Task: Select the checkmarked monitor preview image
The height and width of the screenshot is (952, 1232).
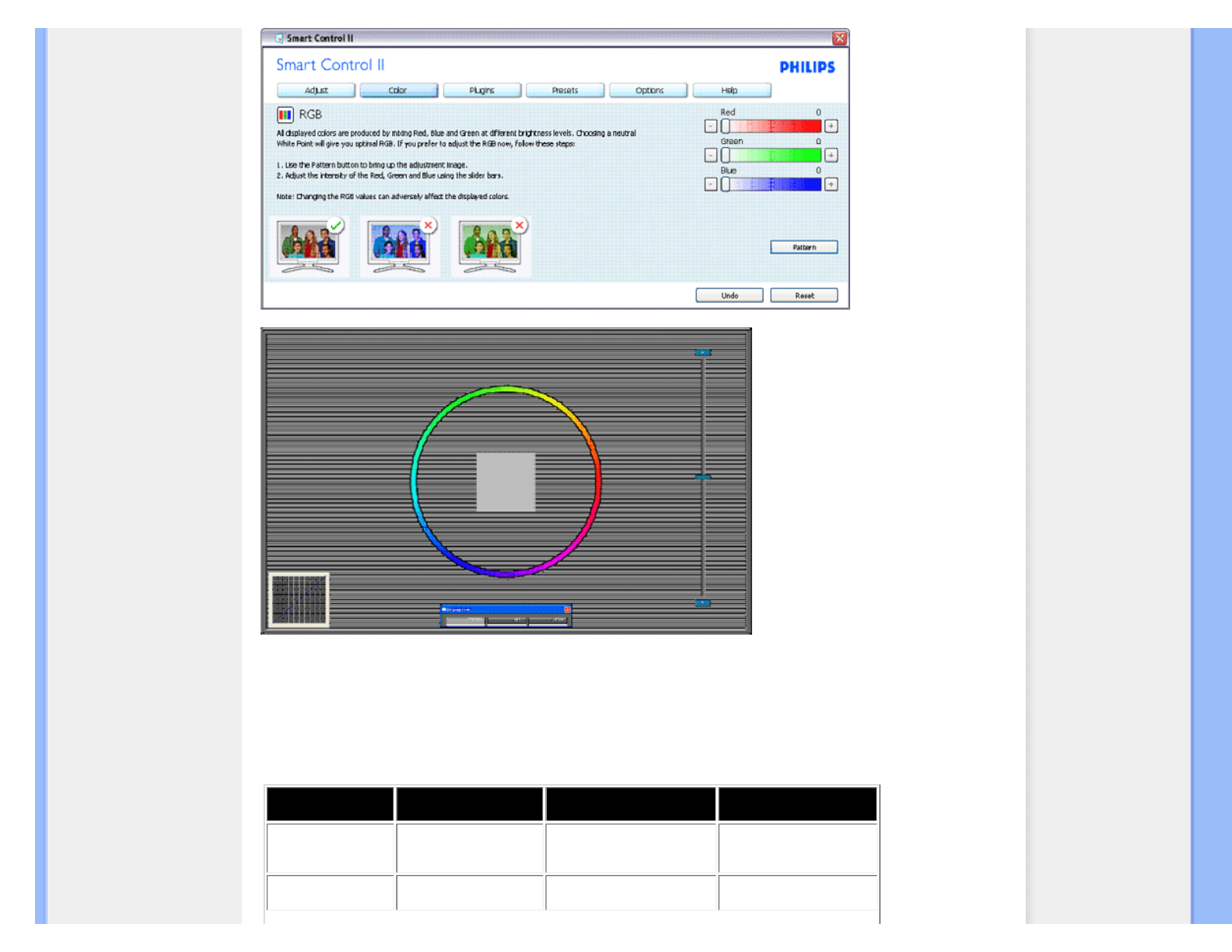Action: [x=309, y=247]
